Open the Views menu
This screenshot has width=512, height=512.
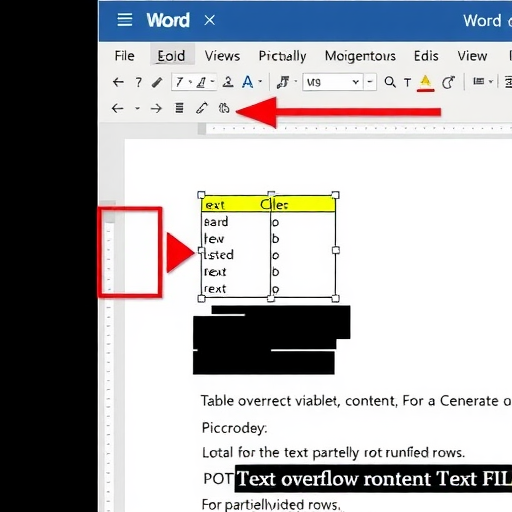pyautogui.click(x=222, y=56)
